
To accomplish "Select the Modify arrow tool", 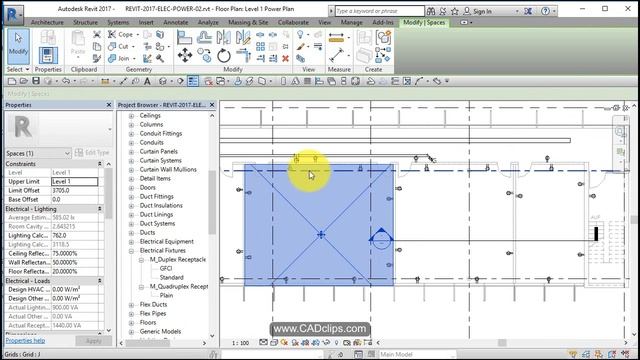I will click(x=18, y=46).
